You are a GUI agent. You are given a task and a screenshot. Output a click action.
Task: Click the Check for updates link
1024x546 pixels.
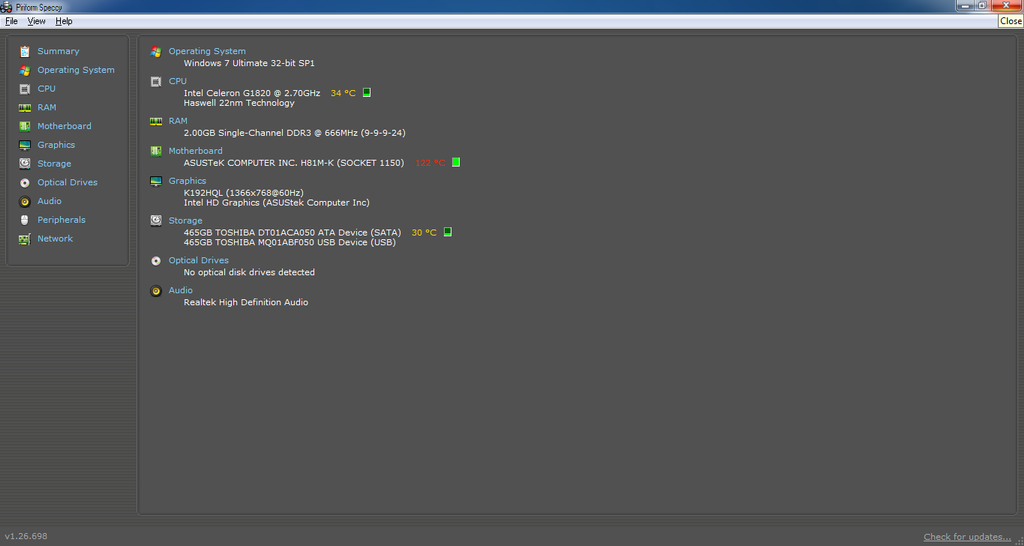coord(967,537)
